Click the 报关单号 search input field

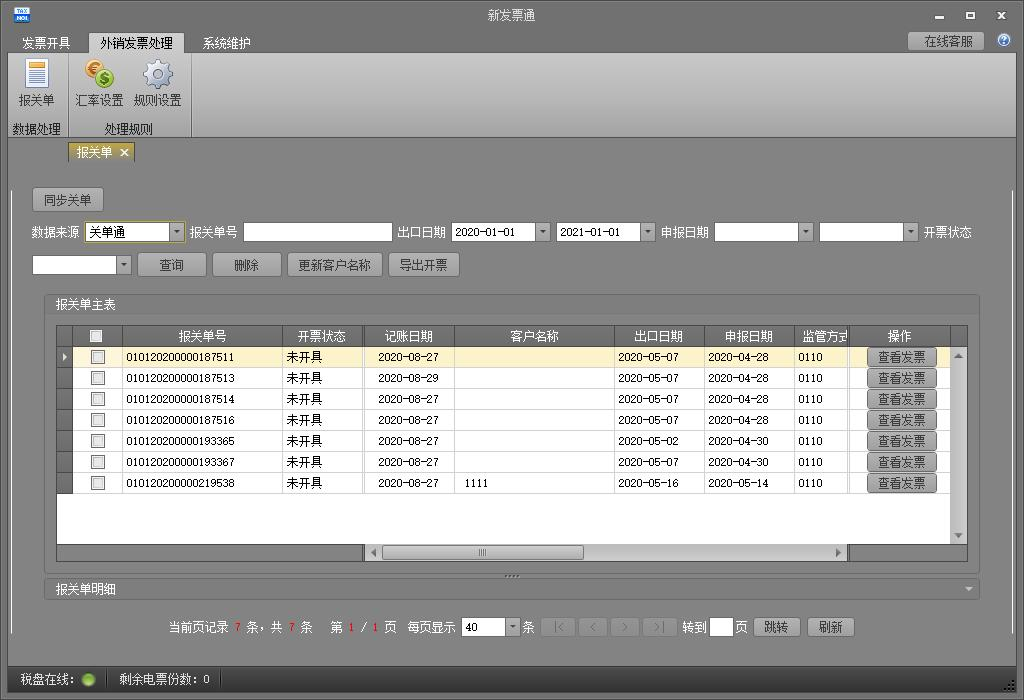317,232
